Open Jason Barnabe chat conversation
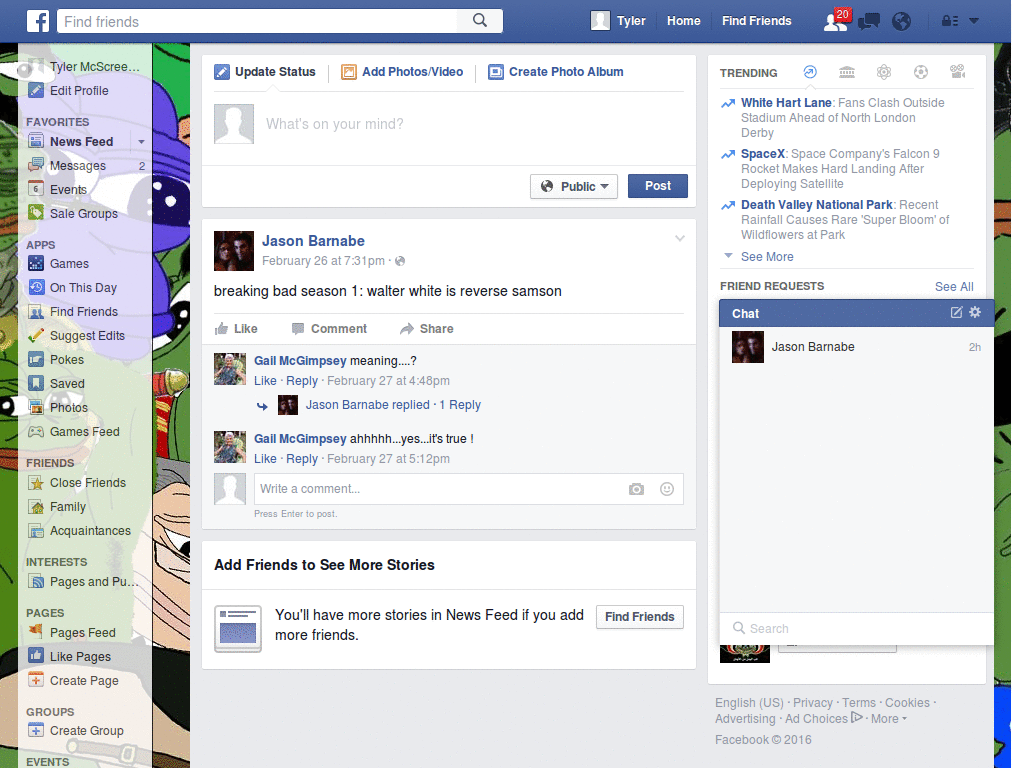The image size is (1024, 768). coord(856,347)
